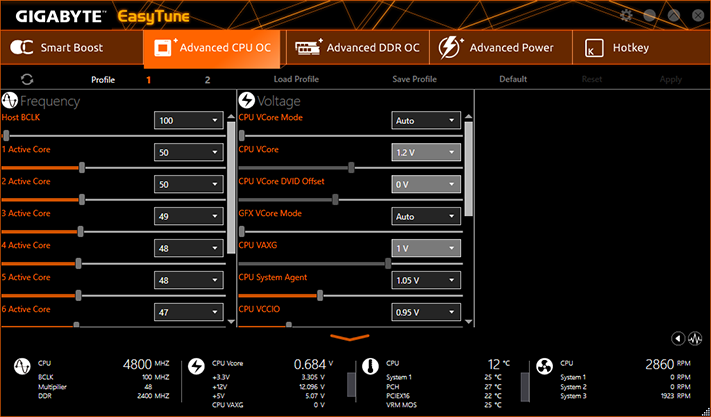711x417 pixels.
Task: Switch to the Advanced DDR OC tab
Action: (x=358, y=48)
